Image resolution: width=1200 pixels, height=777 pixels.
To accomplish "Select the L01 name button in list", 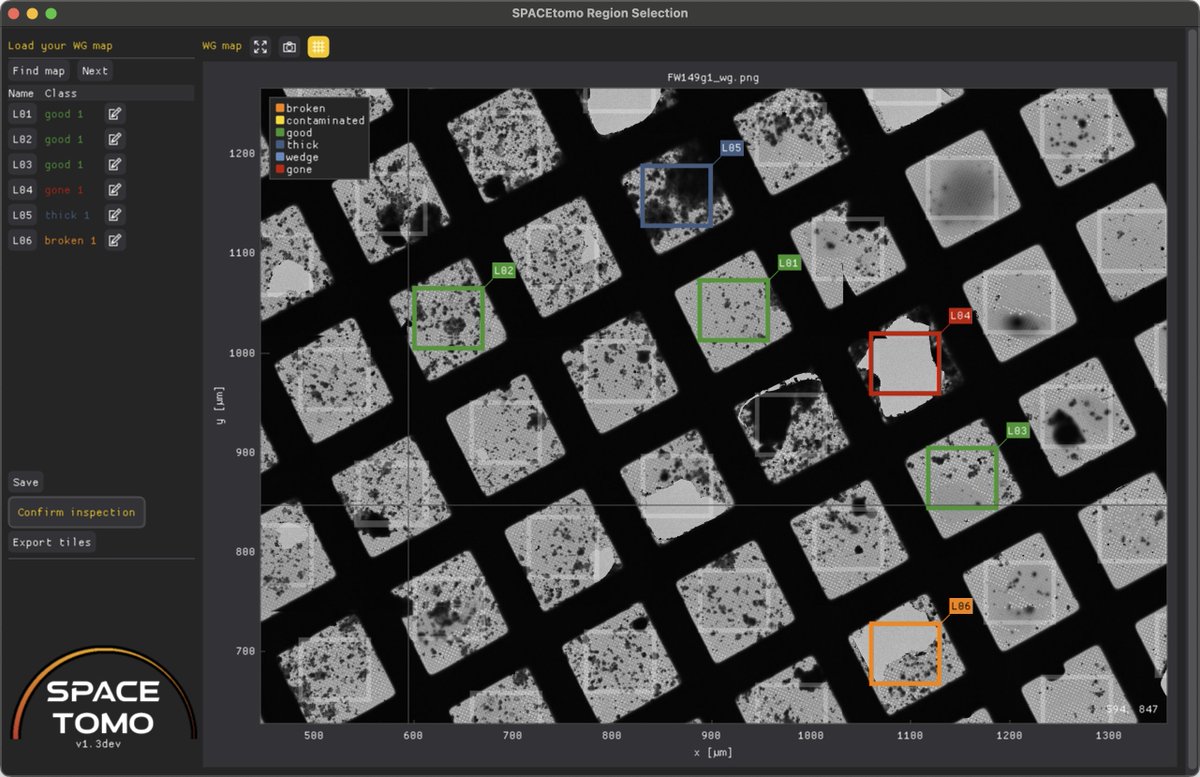I will point(22,114).
